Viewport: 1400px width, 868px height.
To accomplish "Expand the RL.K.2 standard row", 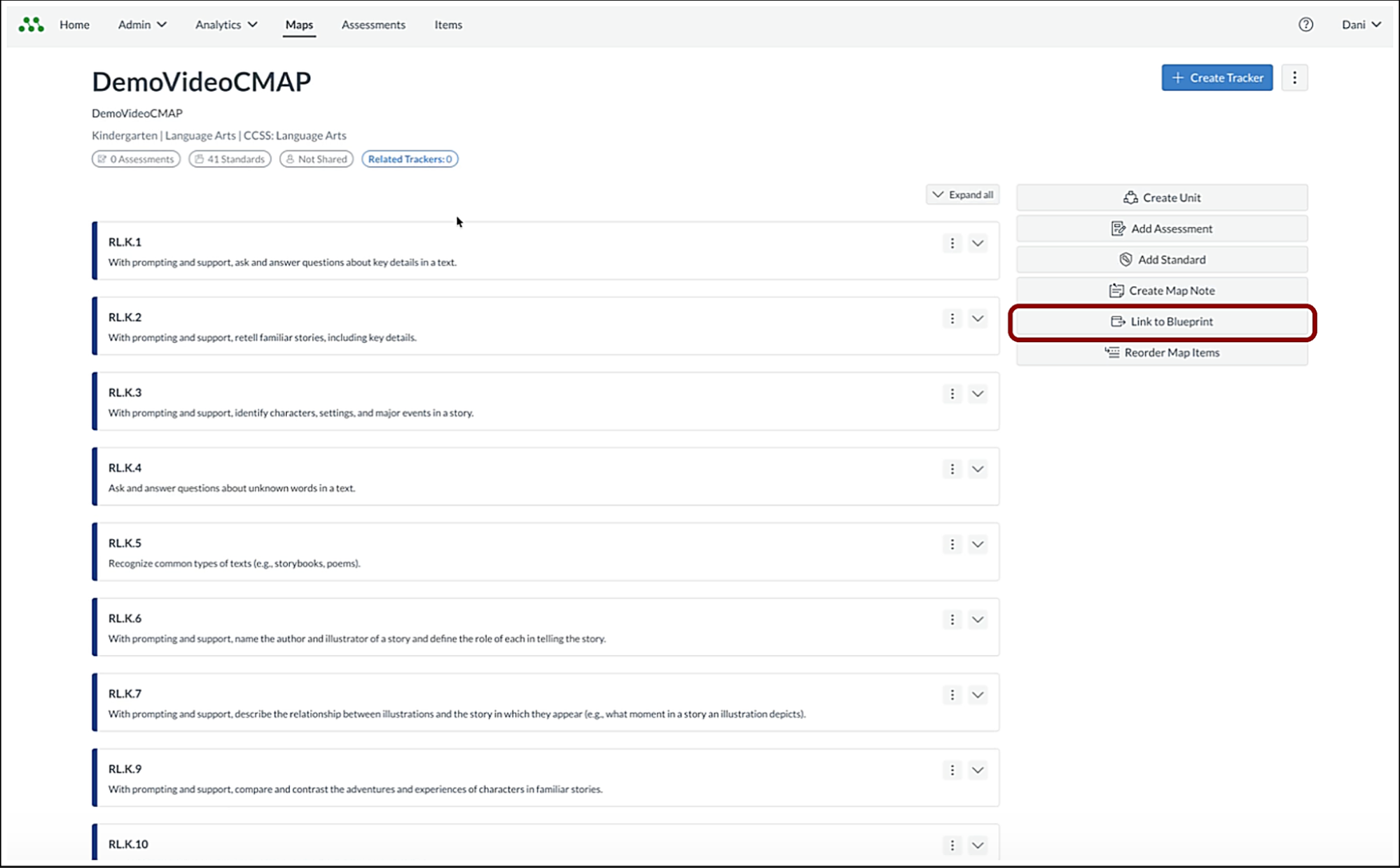I will (978, 318).
